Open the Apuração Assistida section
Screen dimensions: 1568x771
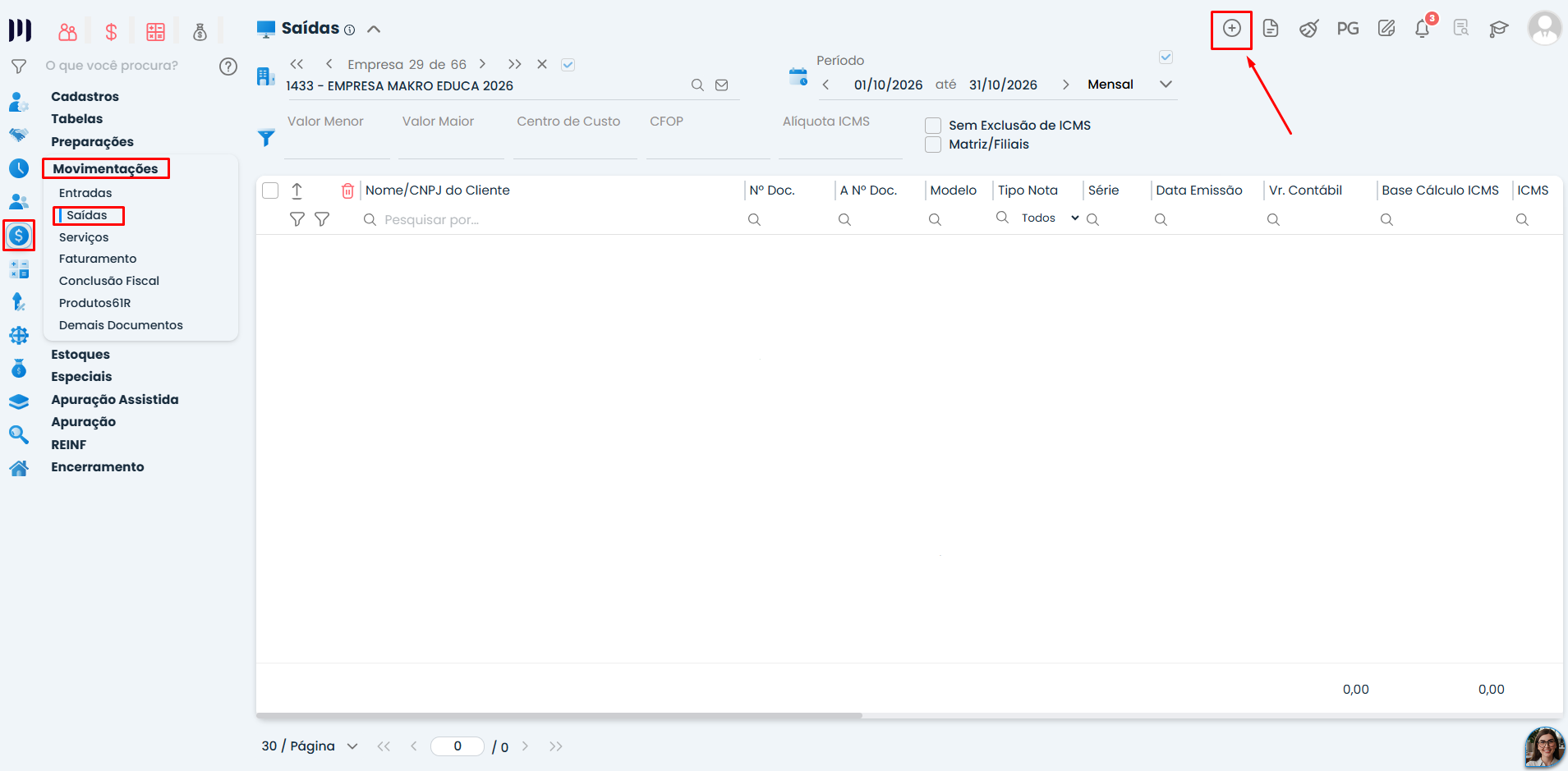115,400
